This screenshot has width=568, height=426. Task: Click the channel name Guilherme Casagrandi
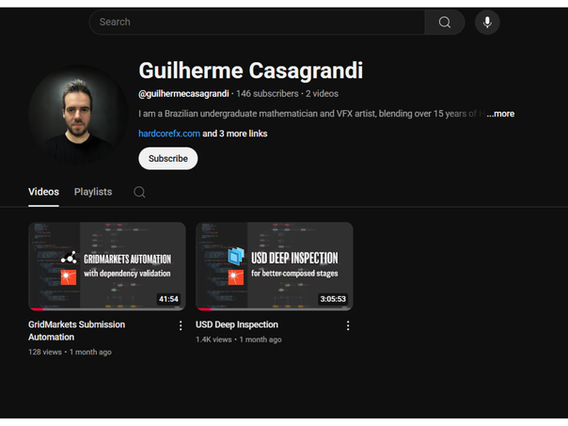tap(251, 70)
